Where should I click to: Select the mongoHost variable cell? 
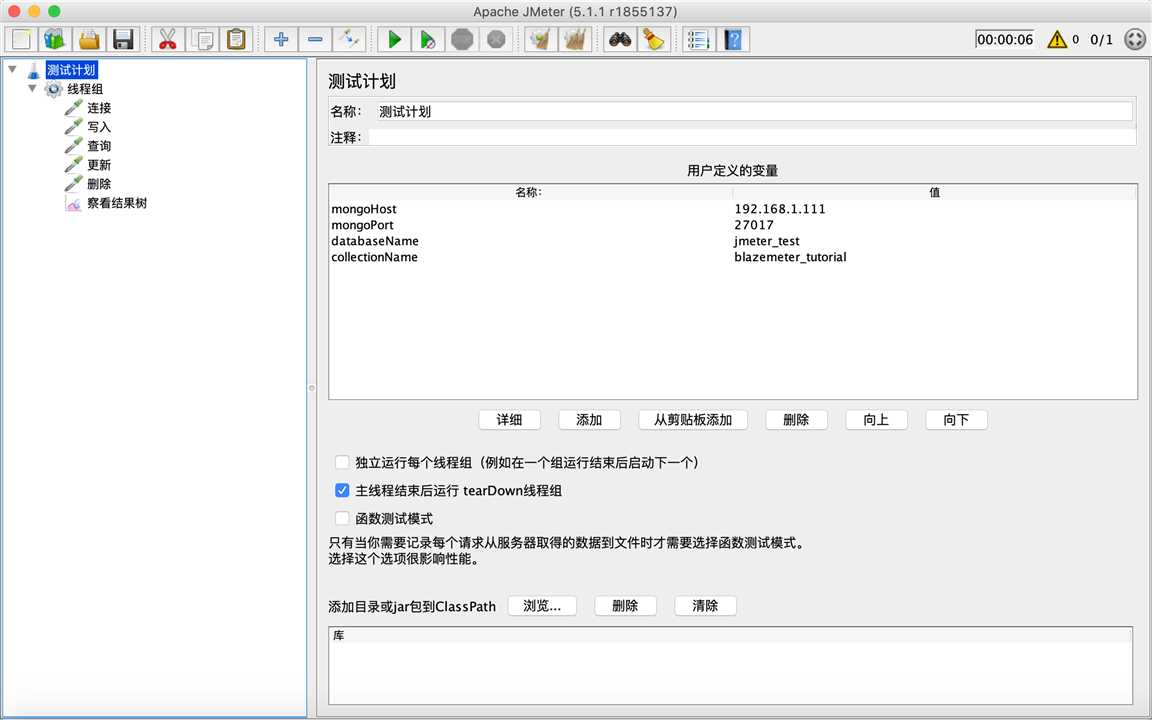point(530,209)
